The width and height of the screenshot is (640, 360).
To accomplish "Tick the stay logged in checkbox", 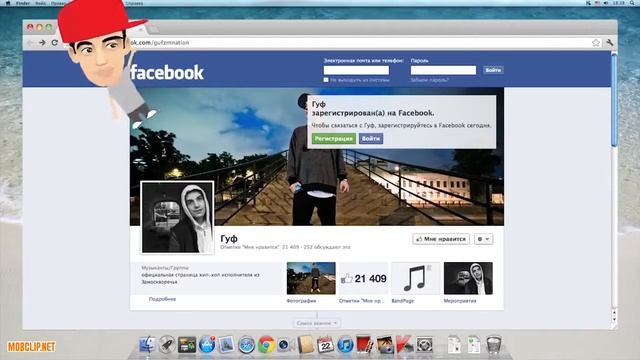I will tap(326, 80).
